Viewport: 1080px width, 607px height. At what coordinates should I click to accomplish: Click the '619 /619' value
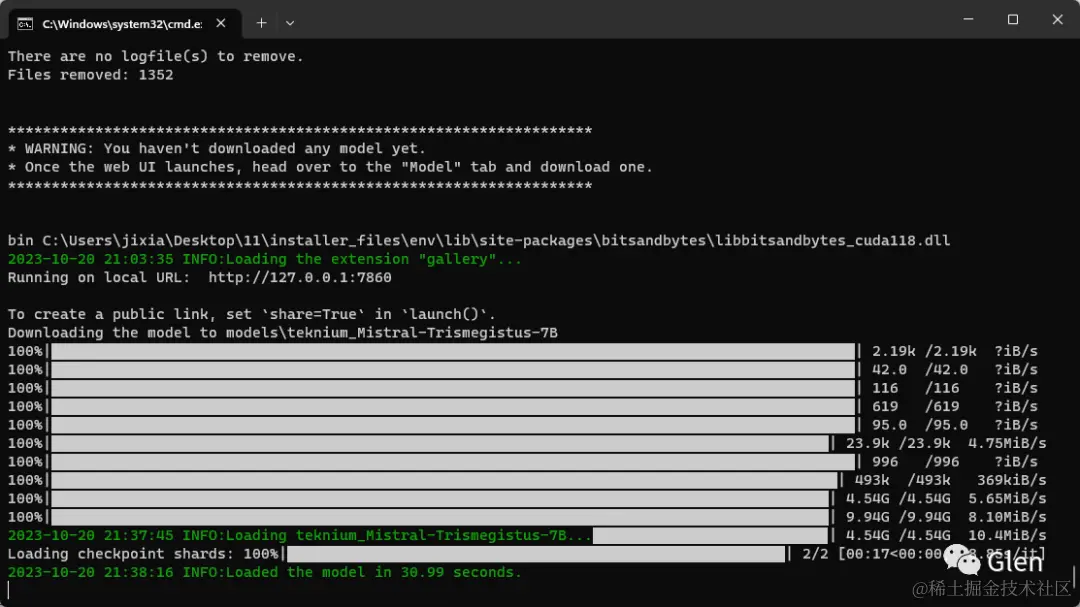[x=915, y=407]
